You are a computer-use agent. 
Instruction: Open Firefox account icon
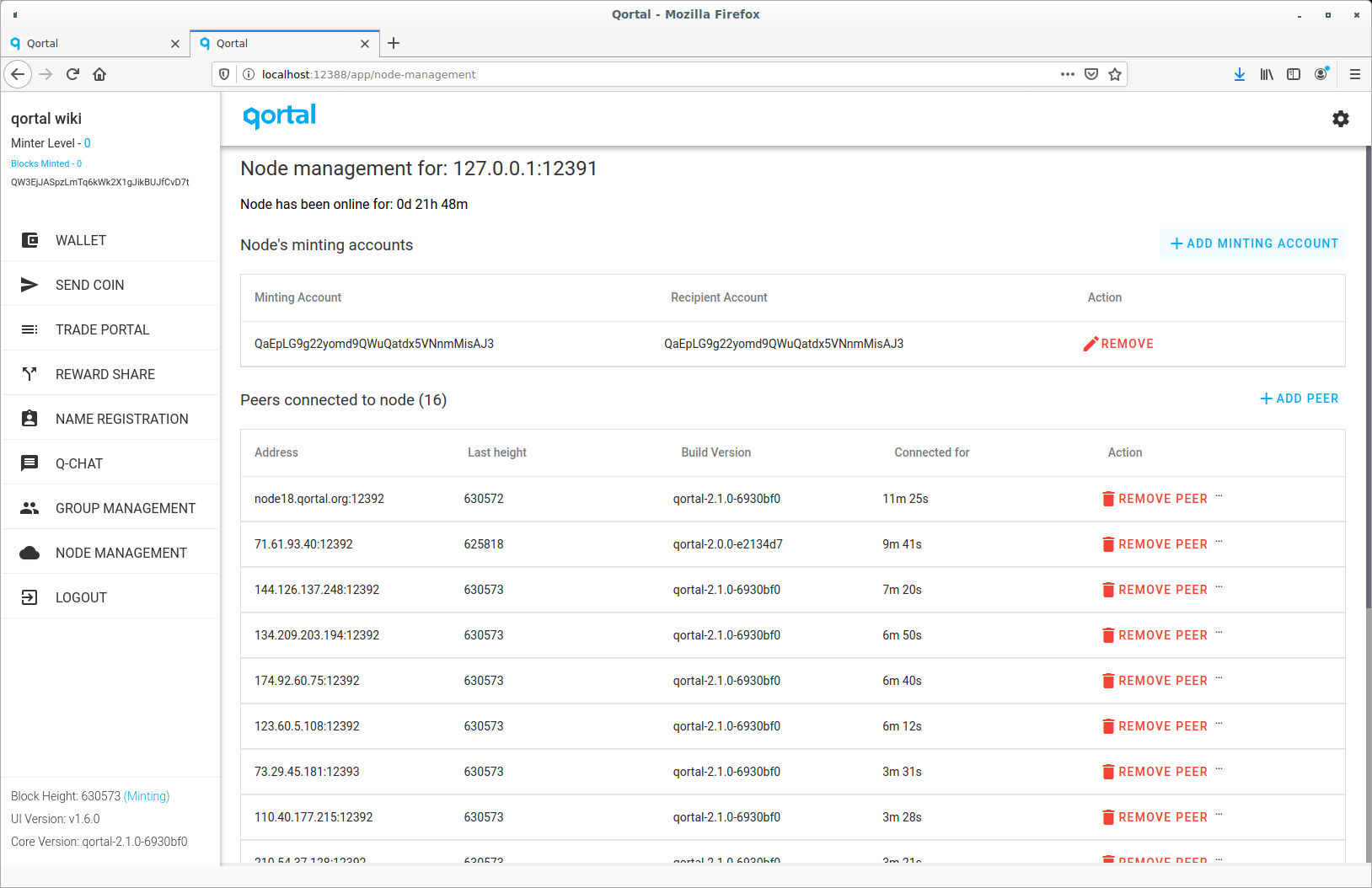(1321, 74)
